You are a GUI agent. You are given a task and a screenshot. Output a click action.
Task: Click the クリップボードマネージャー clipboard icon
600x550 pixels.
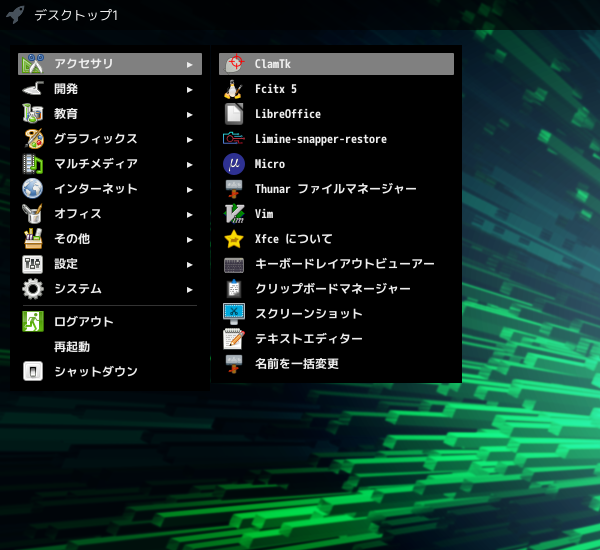click(234, 289)
